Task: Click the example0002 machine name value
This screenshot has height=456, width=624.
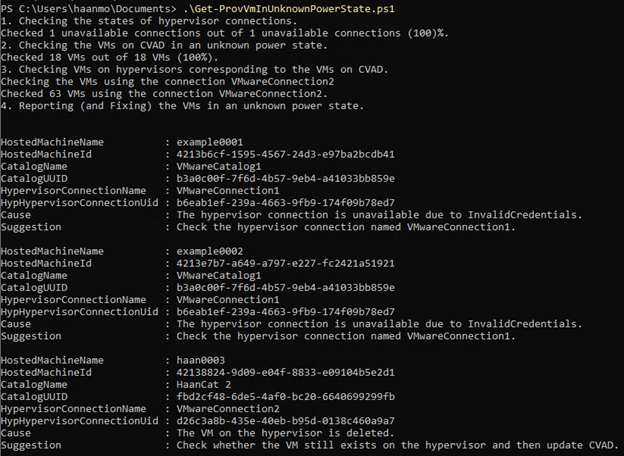Action: tap(210, 251)
